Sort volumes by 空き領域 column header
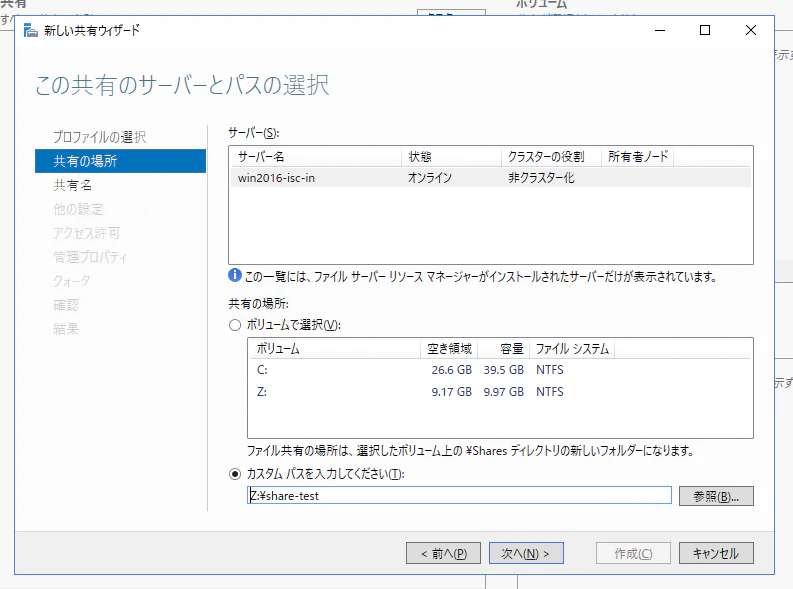 pyautogui.click(x=449, y=349)
